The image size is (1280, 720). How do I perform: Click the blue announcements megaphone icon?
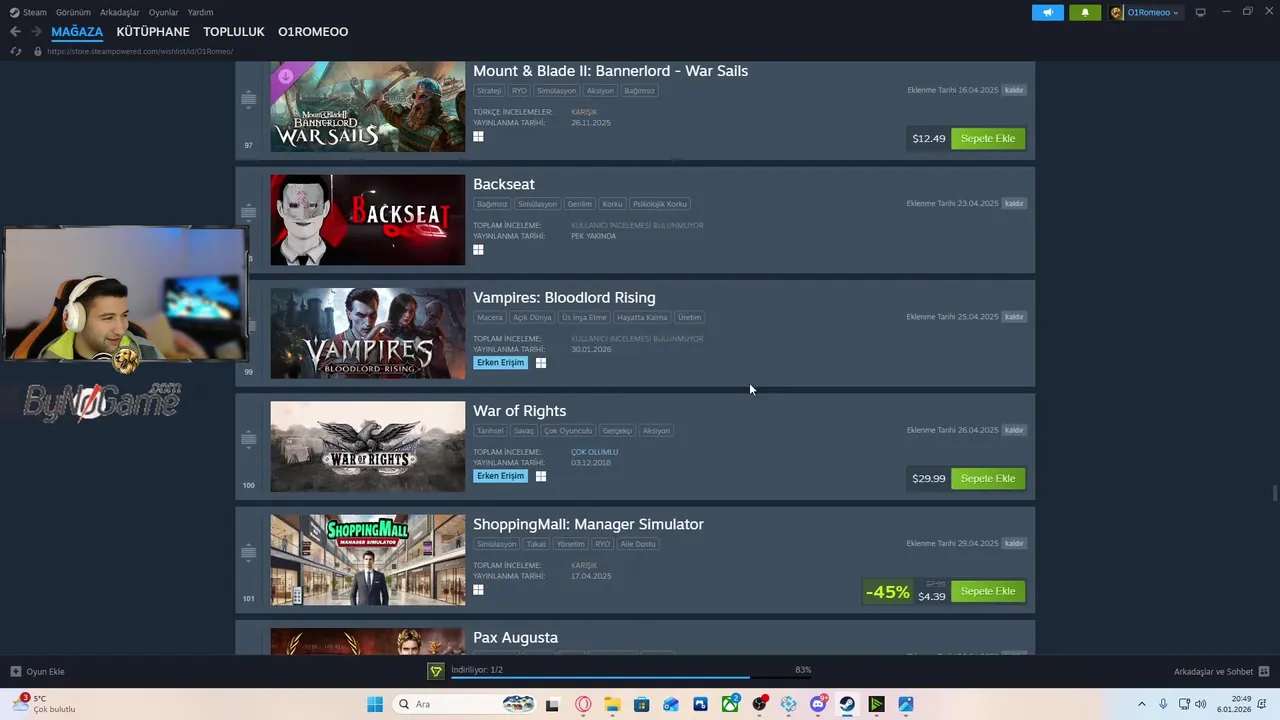pyautogui.click(x=1047, y=12)
